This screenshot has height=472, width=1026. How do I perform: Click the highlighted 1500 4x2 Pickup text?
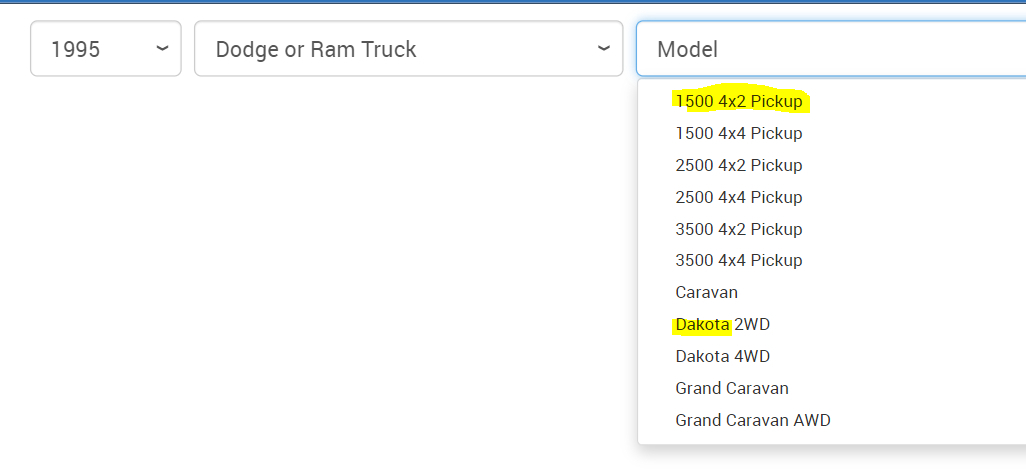pos(738,101)
